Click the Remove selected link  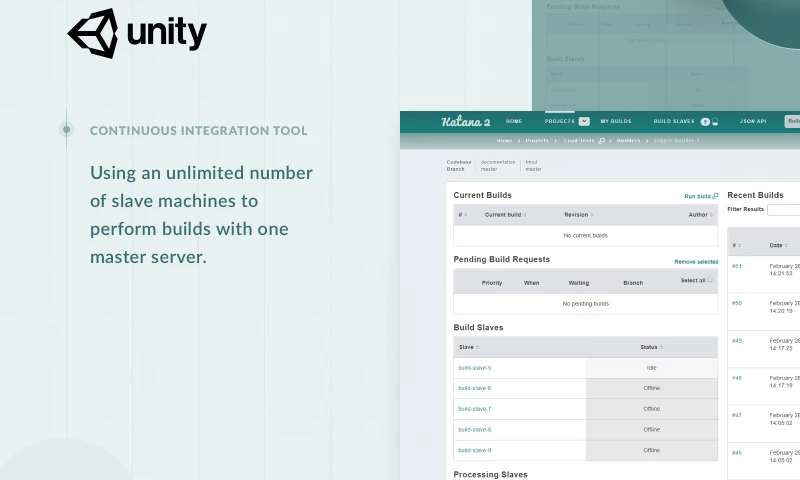[x=696, y=262]
